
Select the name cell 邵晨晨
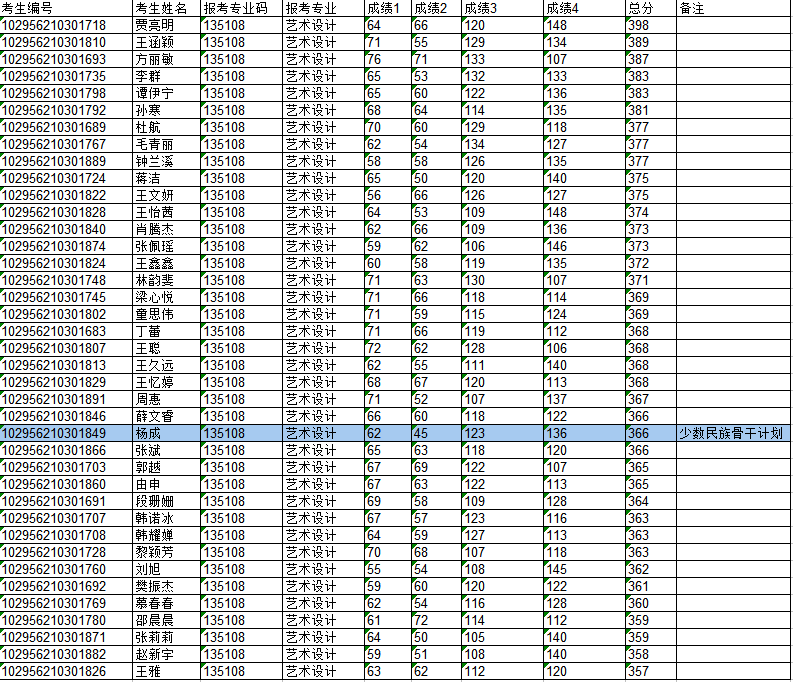click(x=165, y=620)
